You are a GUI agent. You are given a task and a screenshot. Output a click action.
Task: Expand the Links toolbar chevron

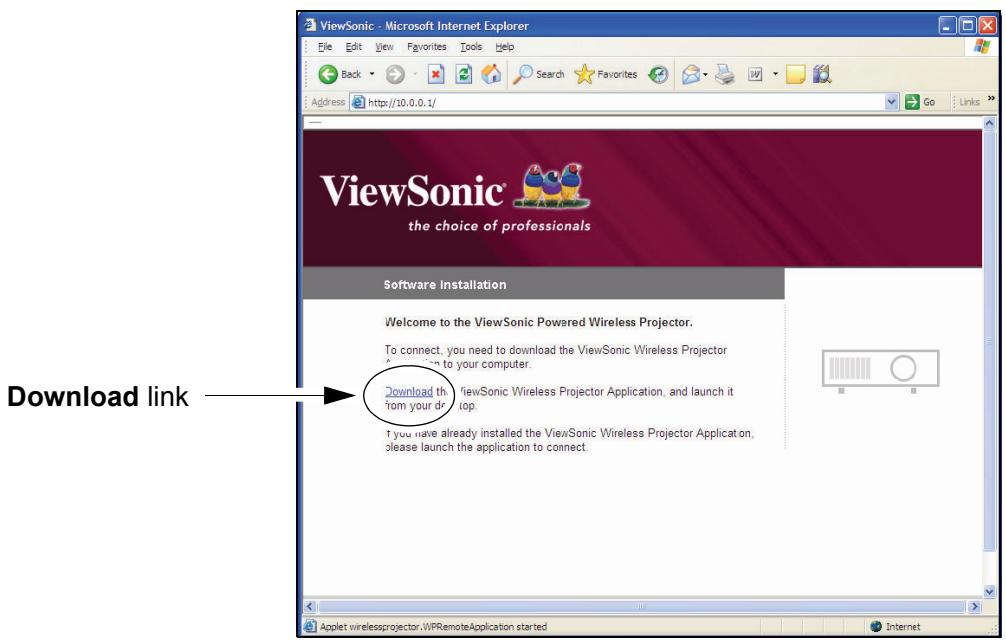coord(991,99)
